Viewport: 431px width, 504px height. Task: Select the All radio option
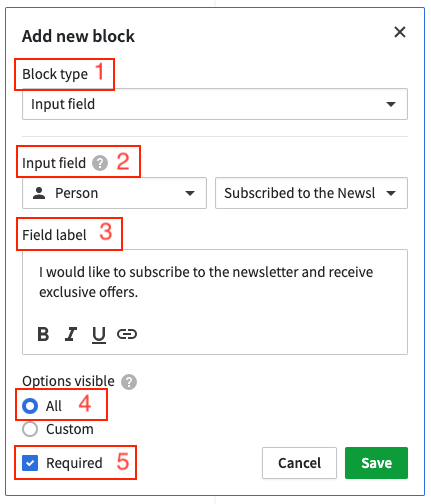pos(30,406)
